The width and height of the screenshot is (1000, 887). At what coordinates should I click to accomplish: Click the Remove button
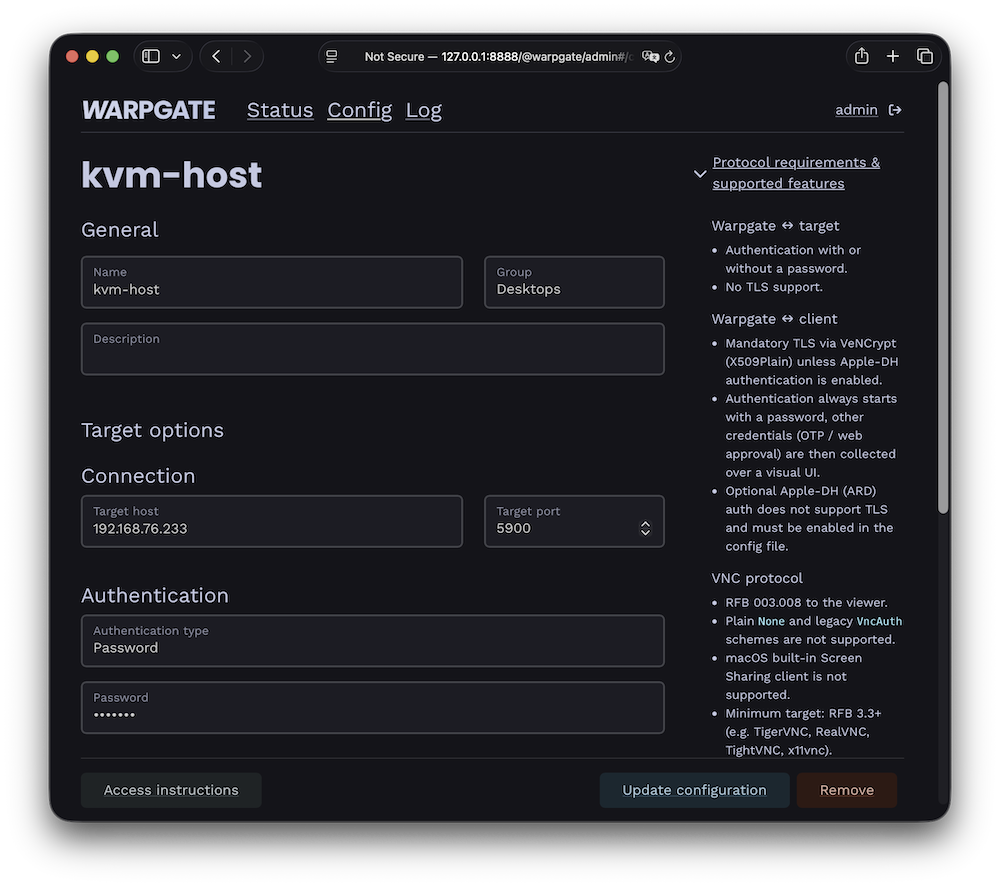[x=846, y=790]
